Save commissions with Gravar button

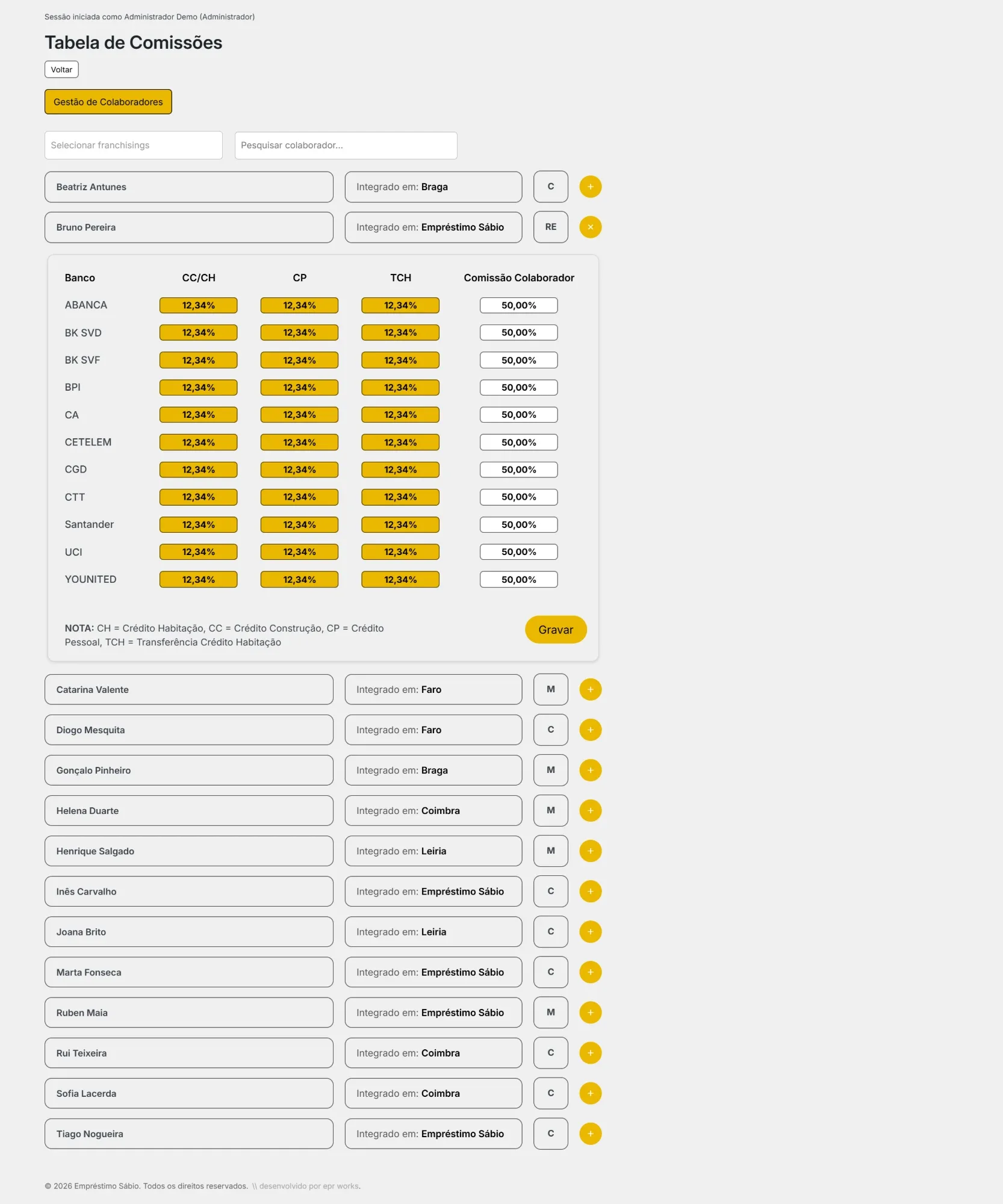tap(556, 629)
